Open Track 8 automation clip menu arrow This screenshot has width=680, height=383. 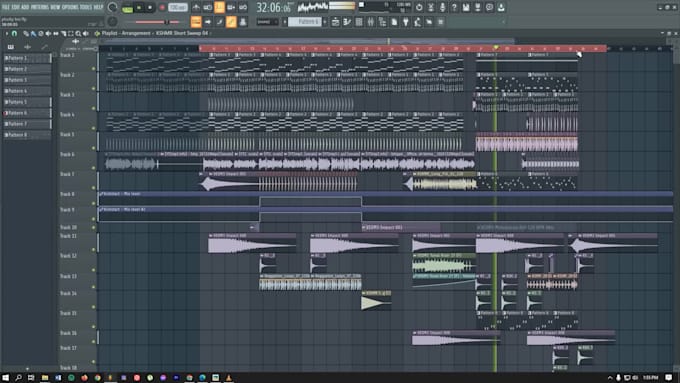pyautogui.click(x=101, y=194)
